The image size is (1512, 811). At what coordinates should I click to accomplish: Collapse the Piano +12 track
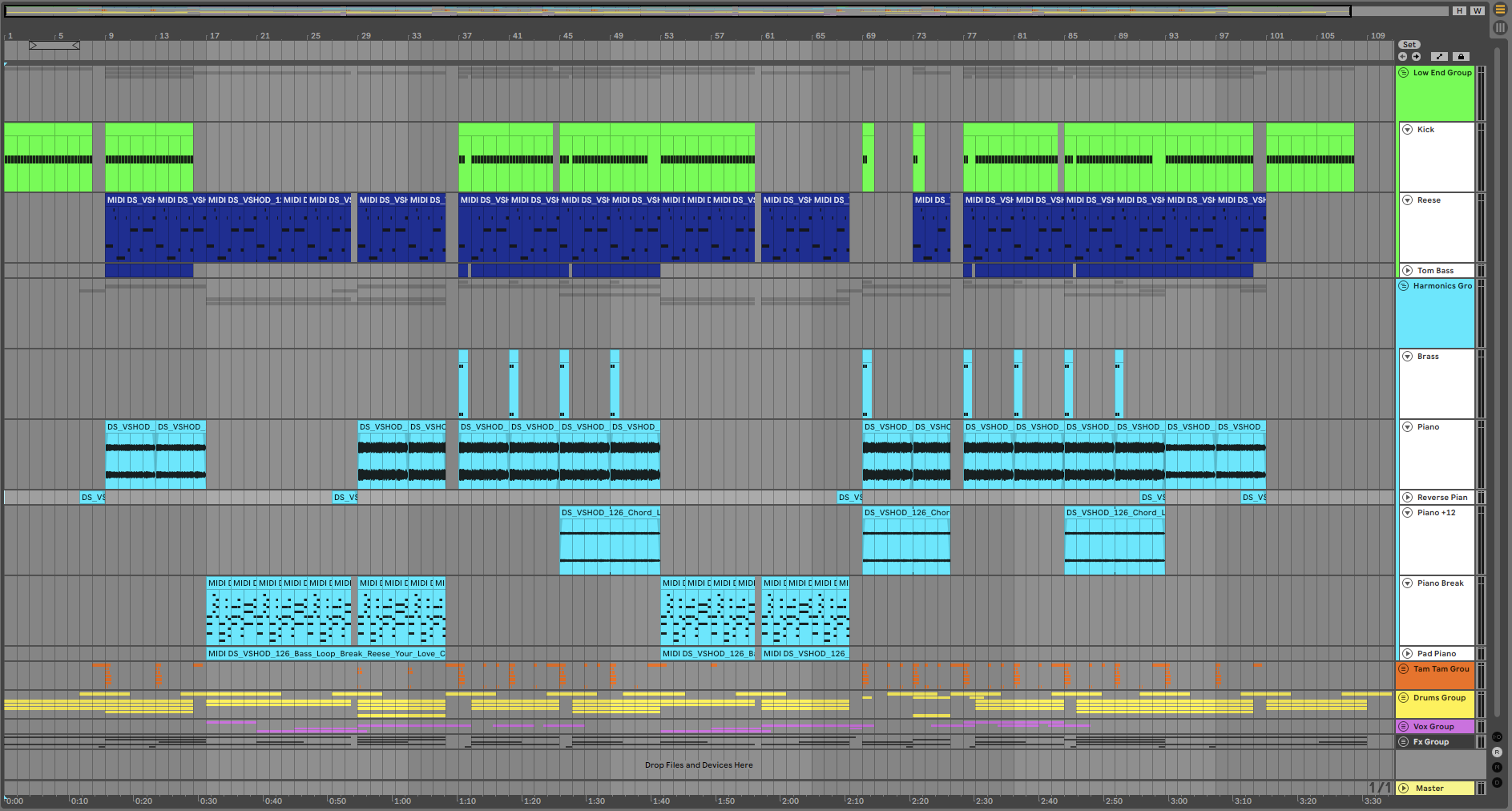pyautogui.click(x=1408, y=513)
